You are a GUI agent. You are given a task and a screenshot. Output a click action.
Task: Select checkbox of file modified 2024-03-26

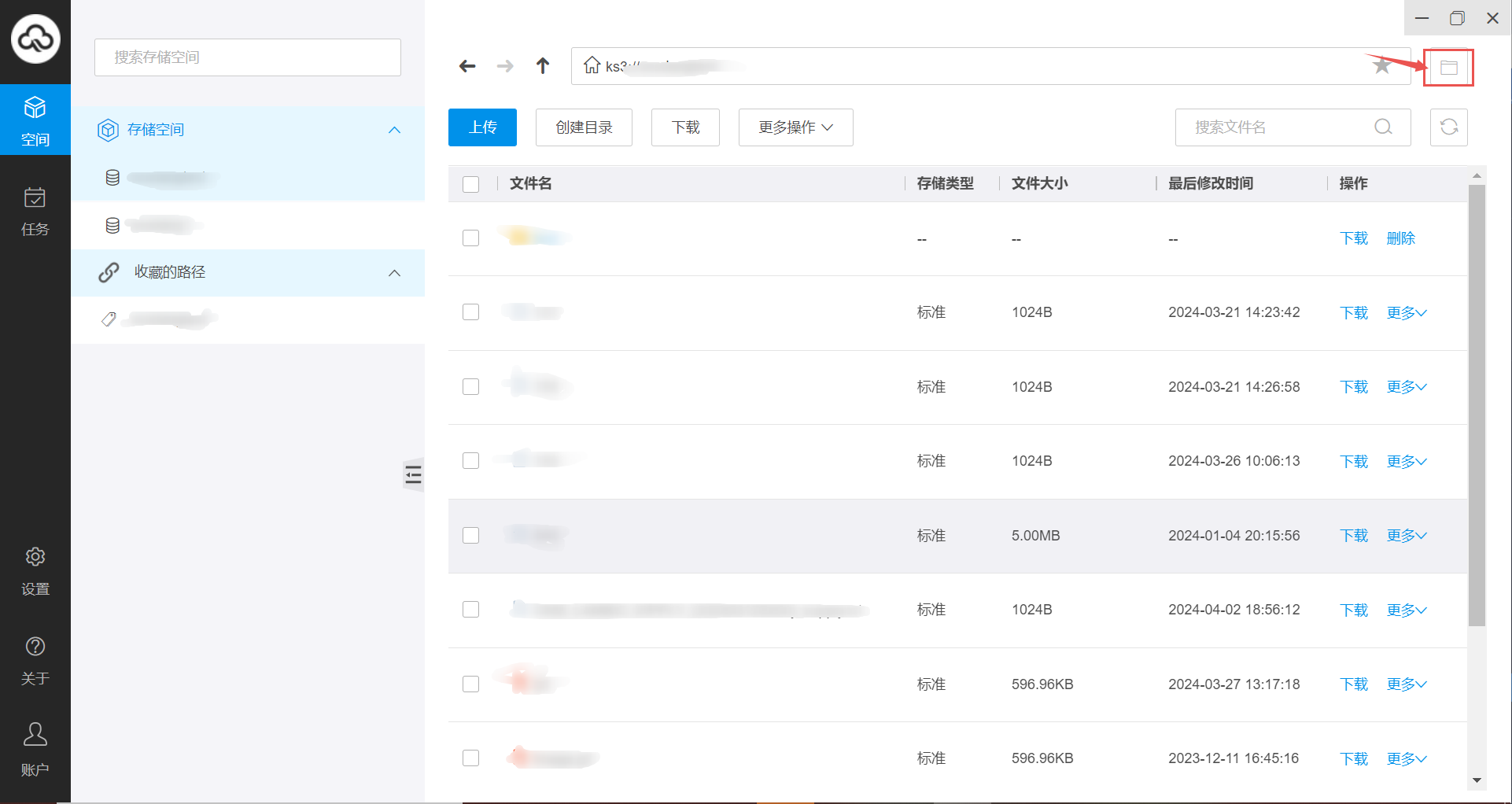471,461
